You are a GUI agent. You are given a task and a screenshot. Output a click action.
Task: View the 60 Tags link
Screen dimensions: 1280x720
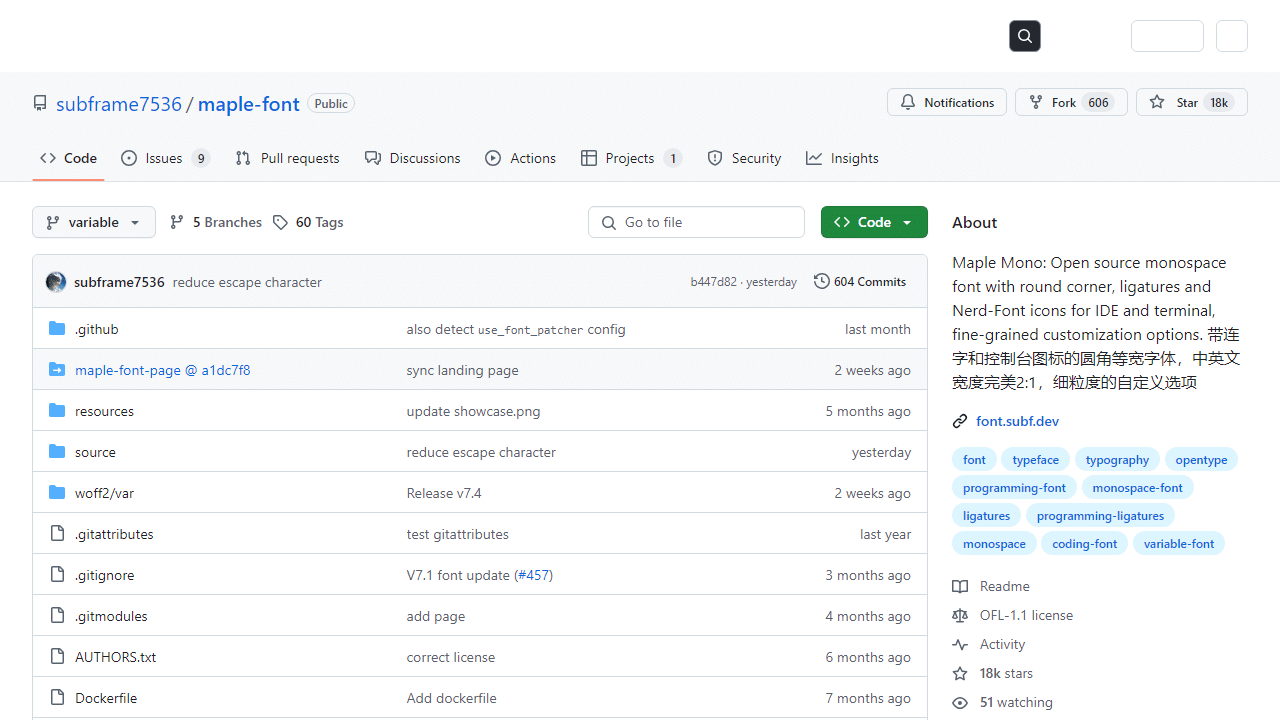[308, 222]
